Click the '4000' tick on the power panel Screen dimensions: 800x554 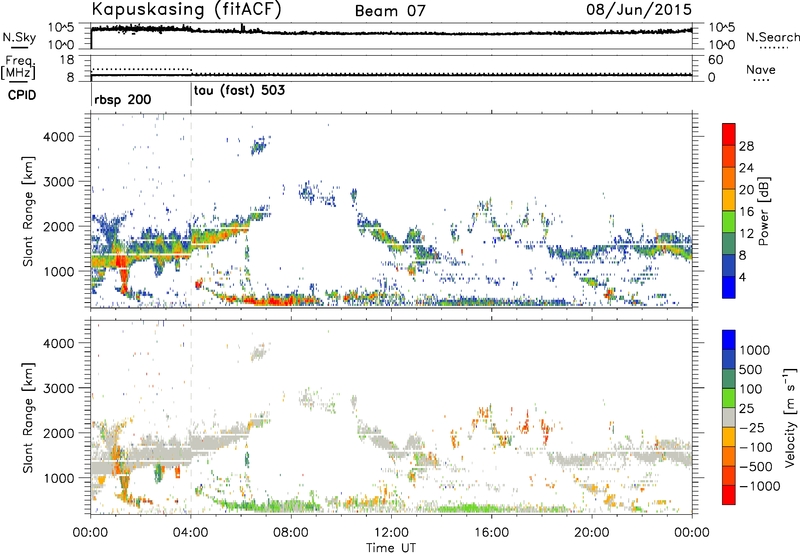pos(58,137)
